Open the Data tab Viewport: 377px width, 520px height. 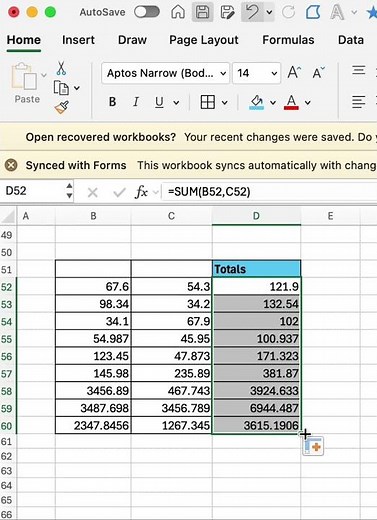tap(351, 40)
